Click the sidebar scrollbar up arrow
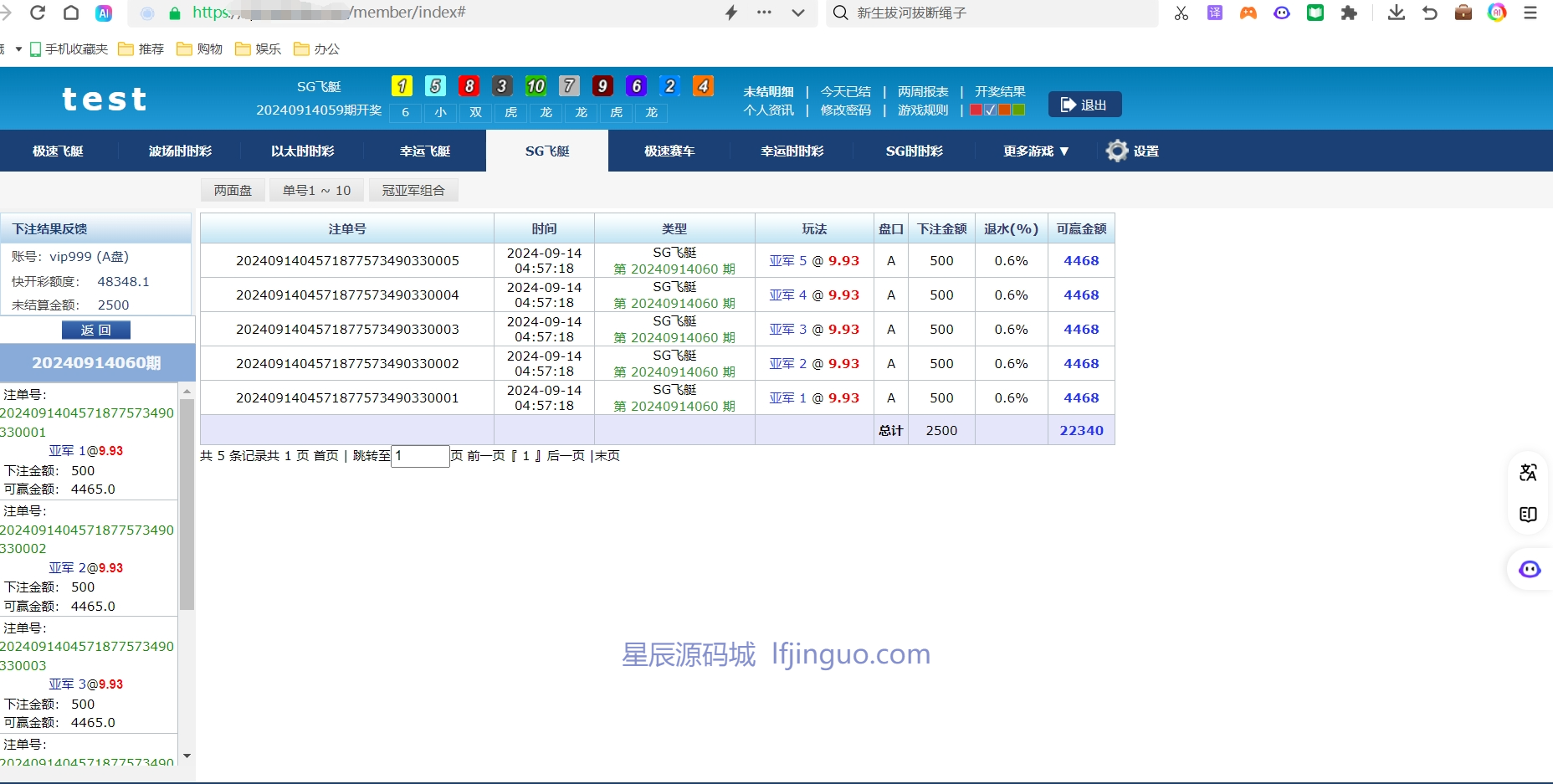 coord(187,391)
